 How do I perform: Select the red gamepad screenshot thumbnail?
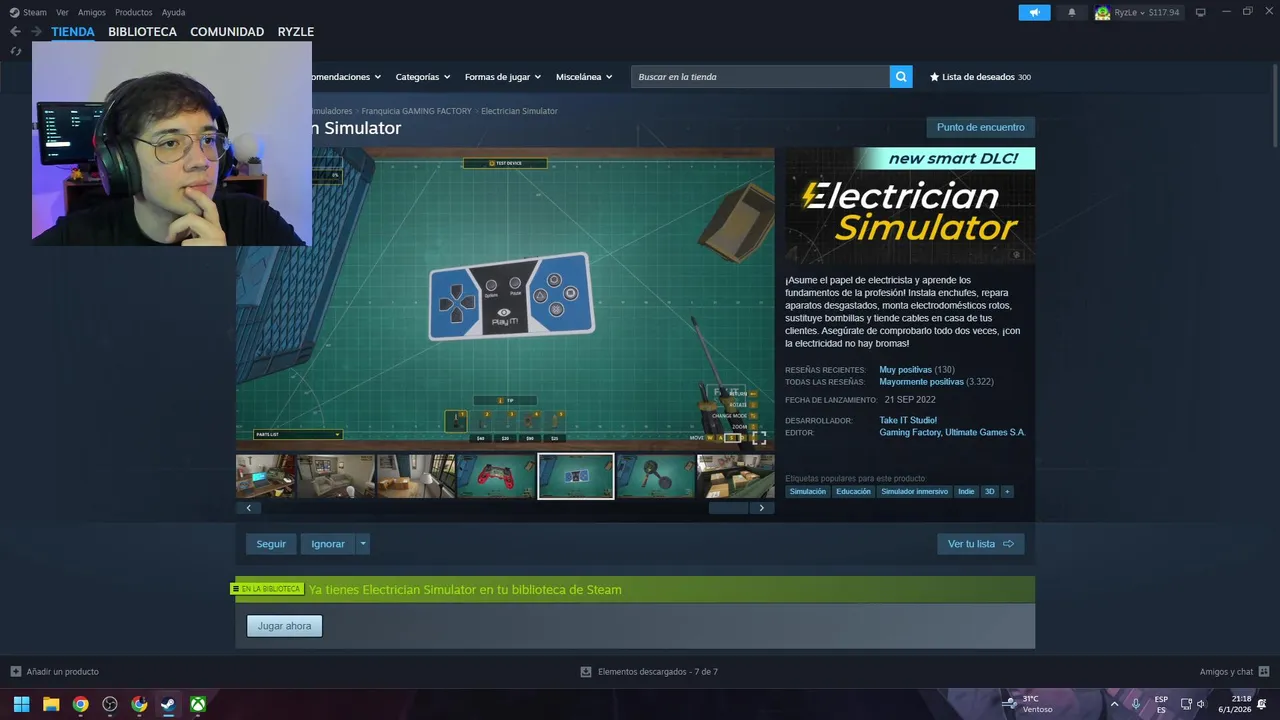point(496,476)
